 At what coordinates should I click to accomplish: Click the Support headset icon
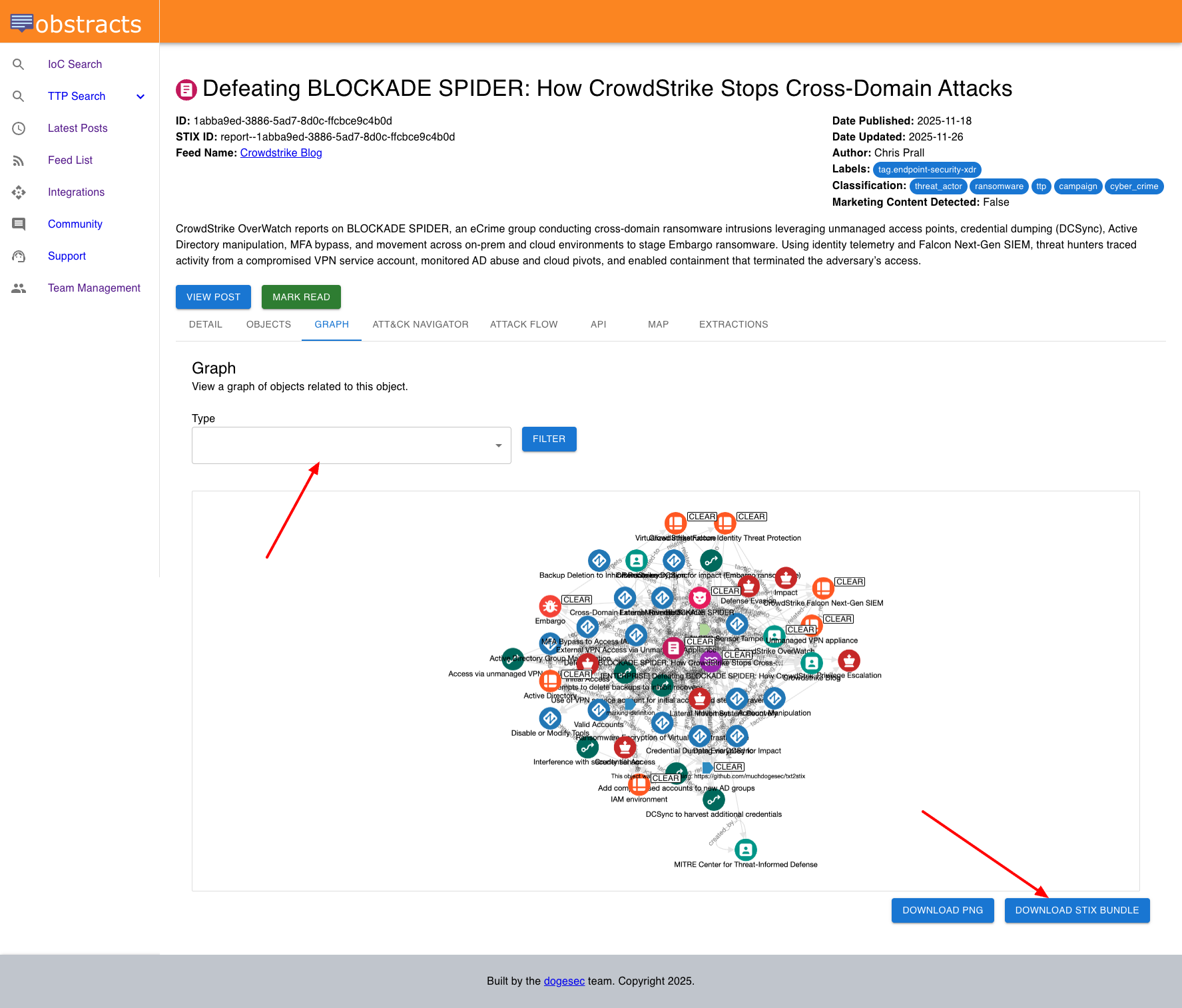(x=19, y=256)
